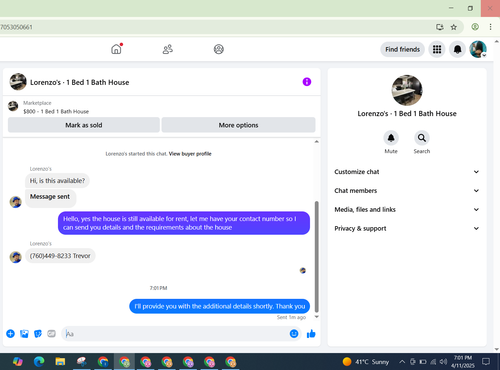Open the weather widget showing 41°C Sunny
Image resolution: width=500 pixels, height=370 pixels.
pyautogui.click(x=366, y=362)
